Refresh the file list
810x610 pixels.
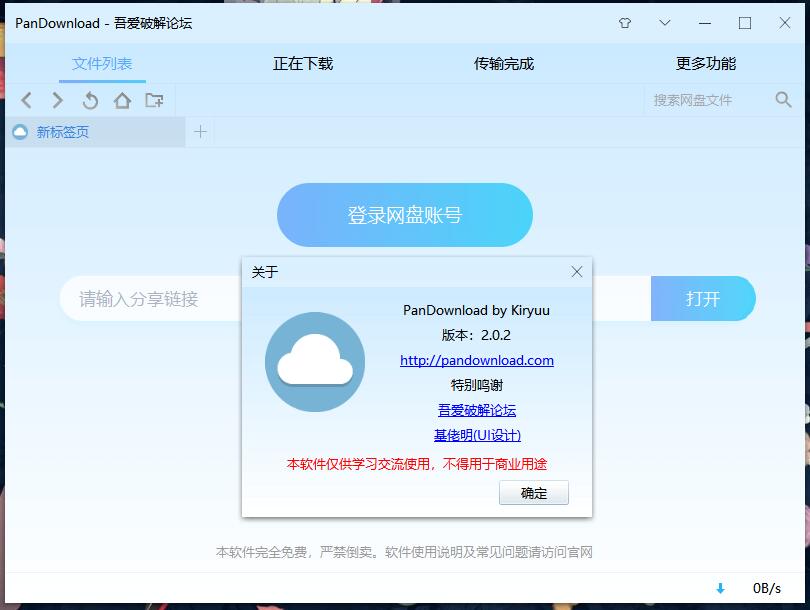pos(90,100)
